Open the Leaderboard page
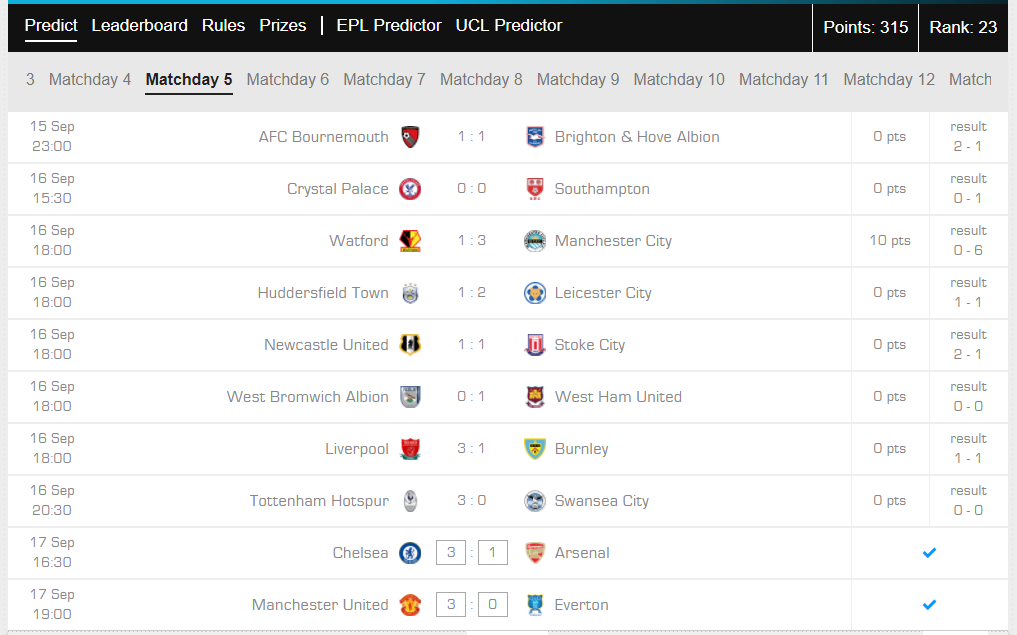Image resolution: width=1017 pixels, height=635 pixels. 139,25
